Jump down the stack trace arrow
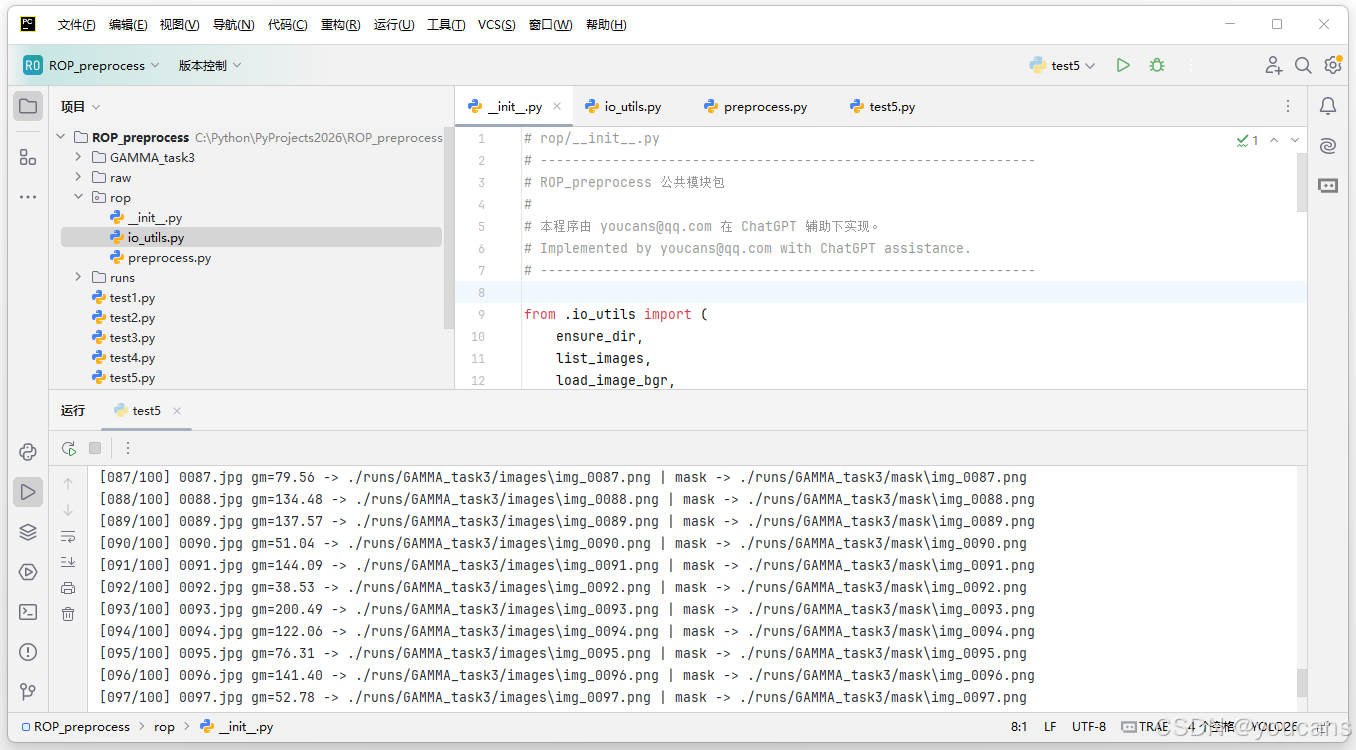The width and height of the screenshot is (1356, 750). (68, 509)
